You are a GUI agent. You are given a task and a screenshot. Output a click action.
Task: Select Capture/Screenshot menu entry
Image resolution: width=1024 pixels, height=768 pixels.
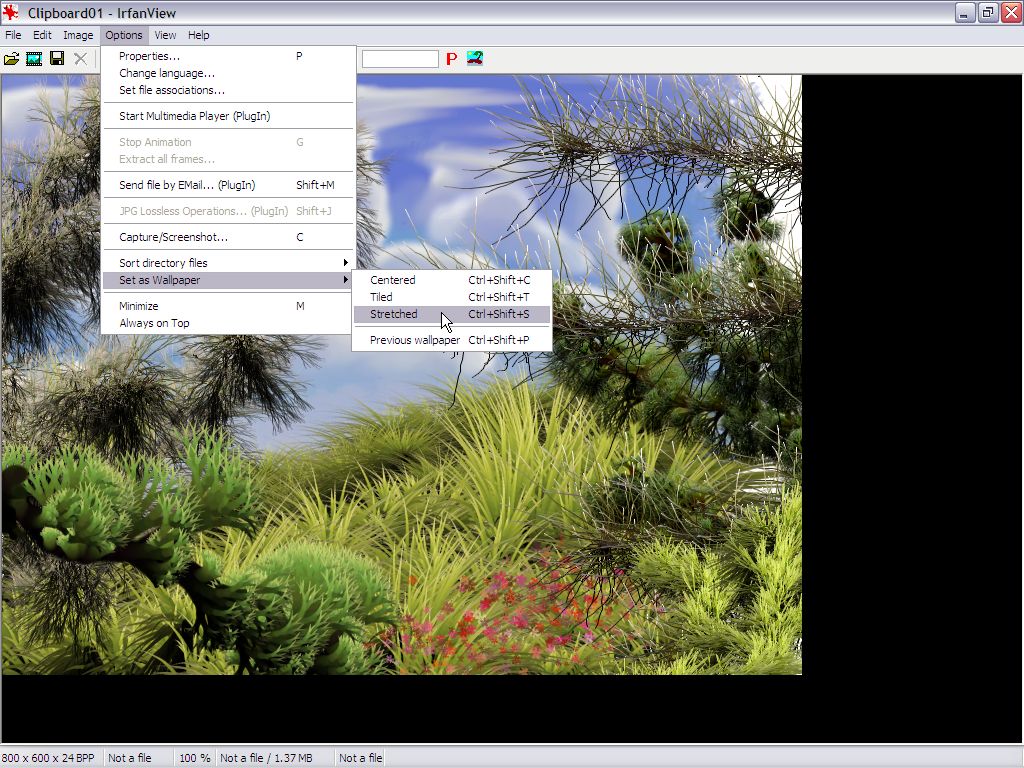173,237
